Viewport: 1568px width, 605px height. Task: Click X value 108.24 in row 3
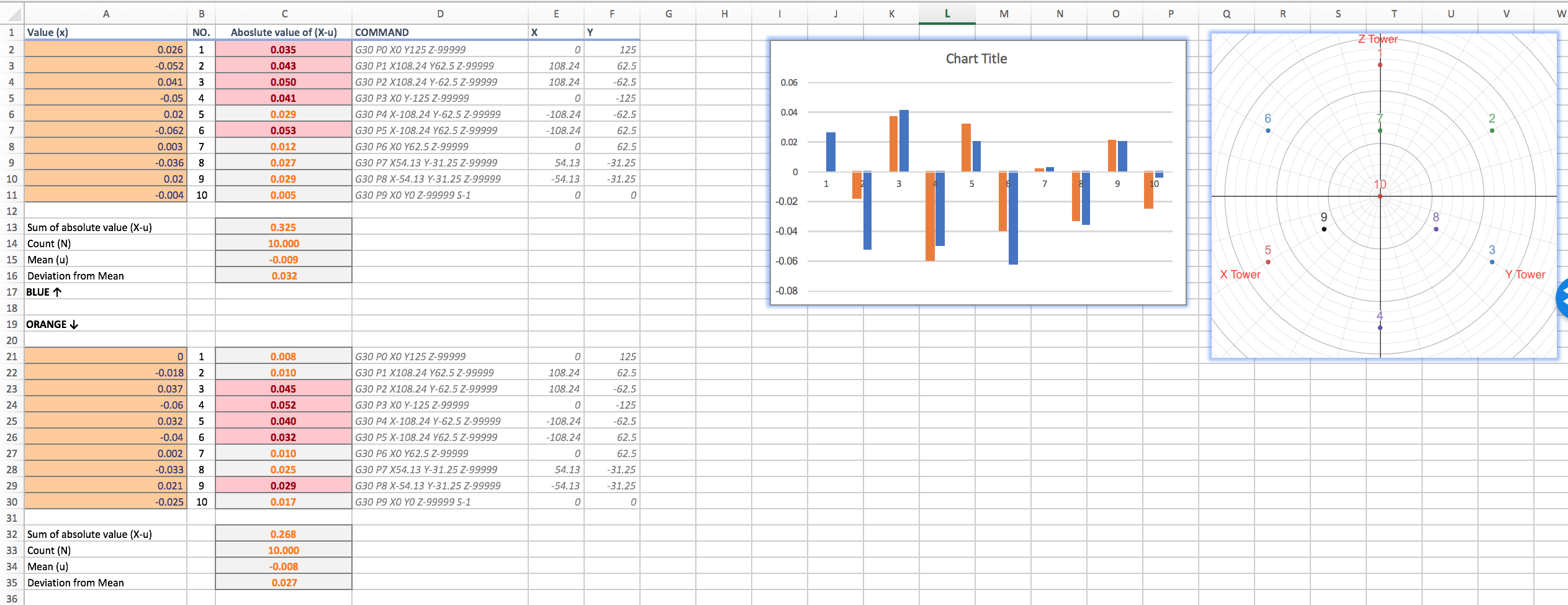click(x=556, y=66)
